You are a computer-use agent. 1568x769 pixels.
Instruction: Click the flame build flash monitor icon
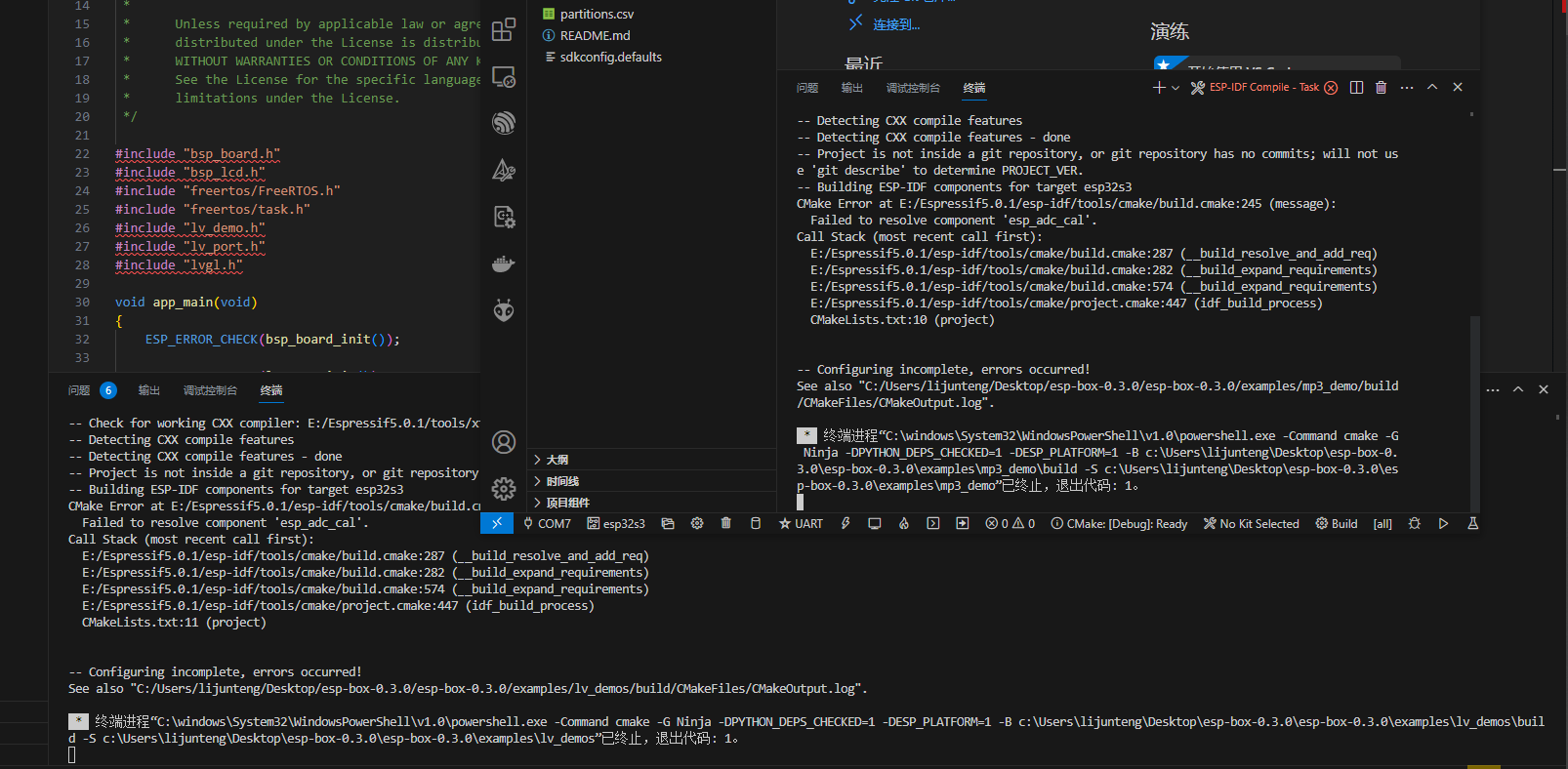tap(904, 524)
